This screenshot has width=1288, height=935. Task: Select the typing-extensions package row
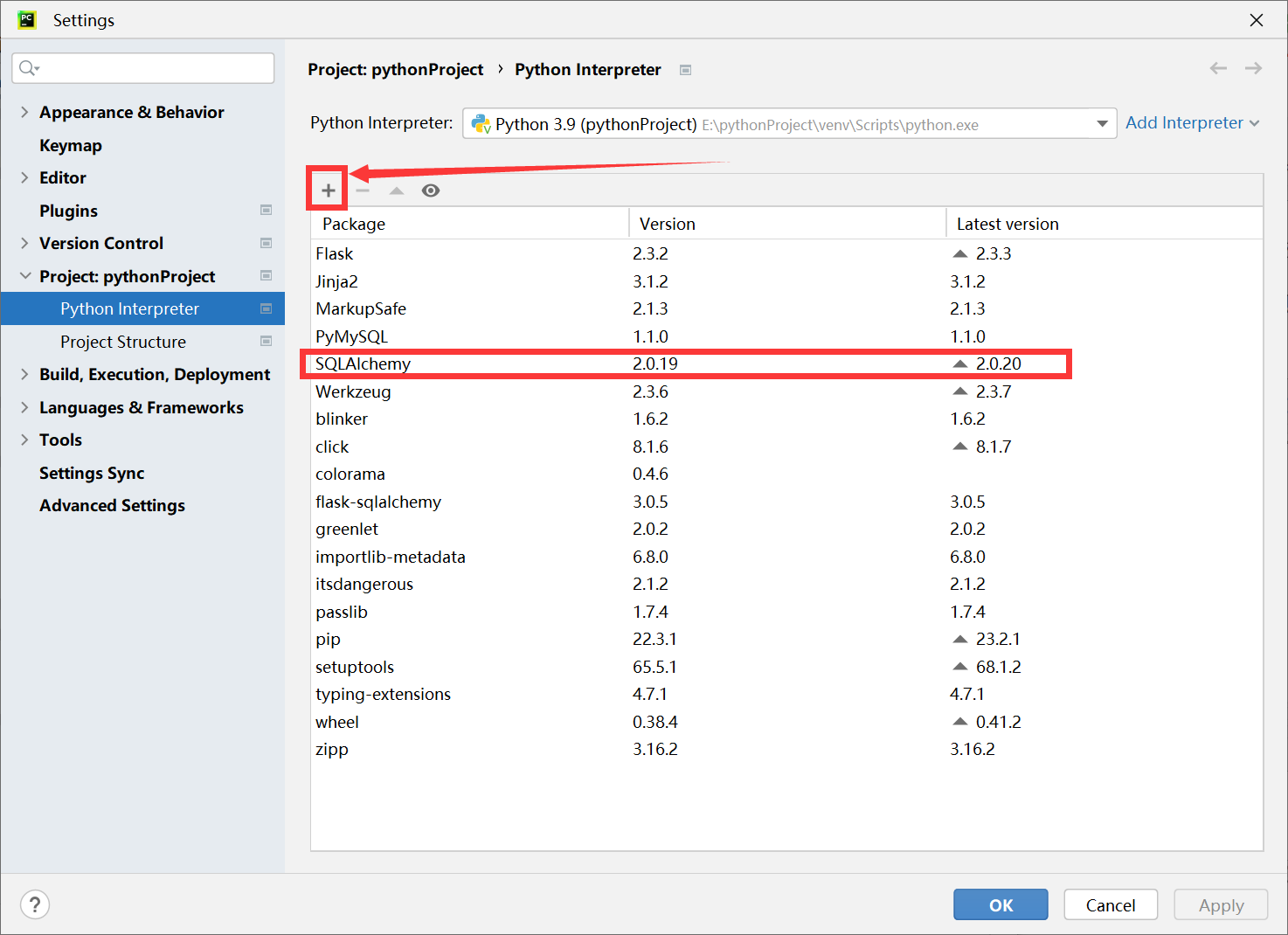[786, 694]
